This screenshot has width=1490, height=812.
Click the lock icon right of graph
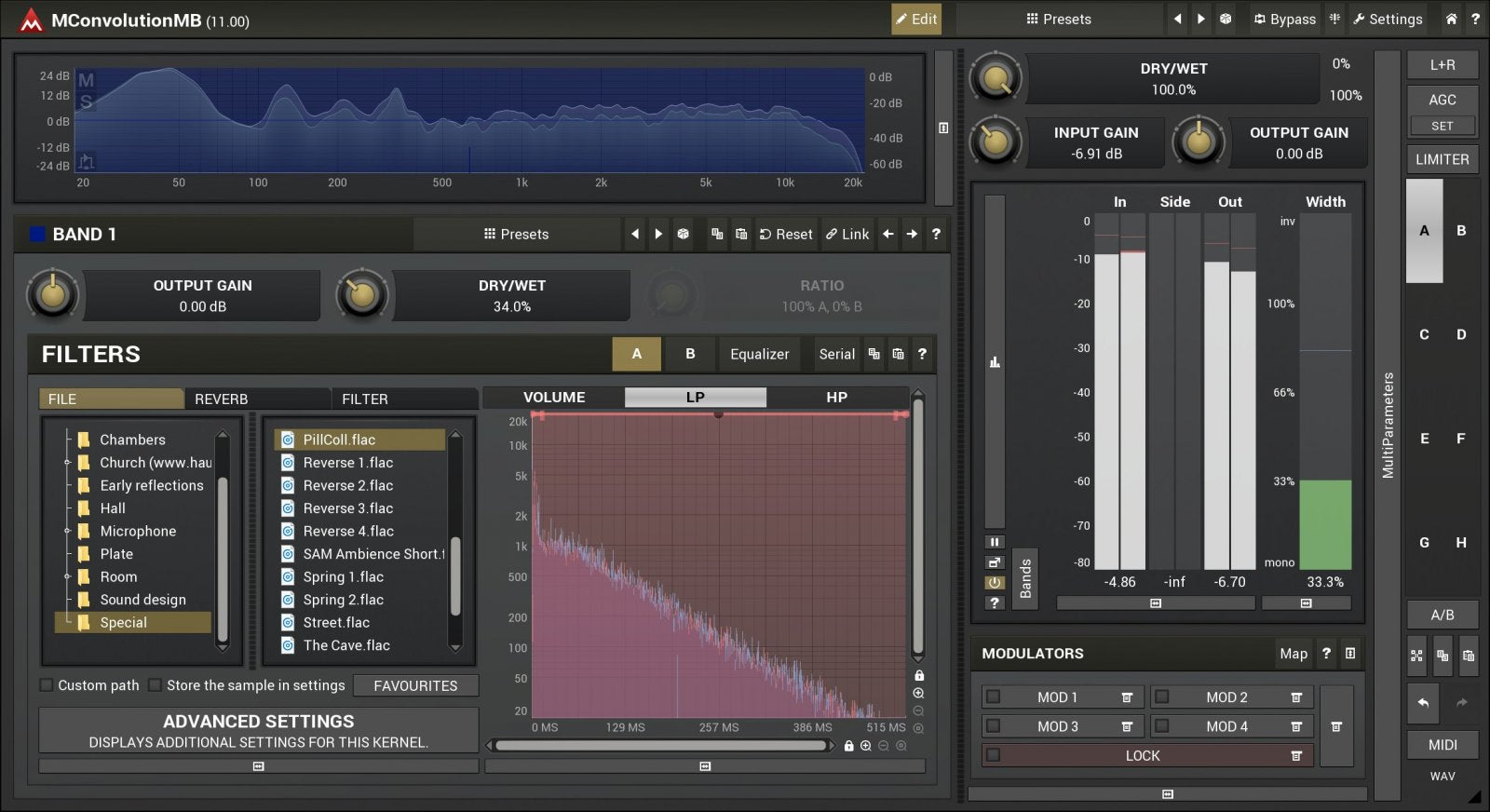pyautogui.click(x=919, y=675)
